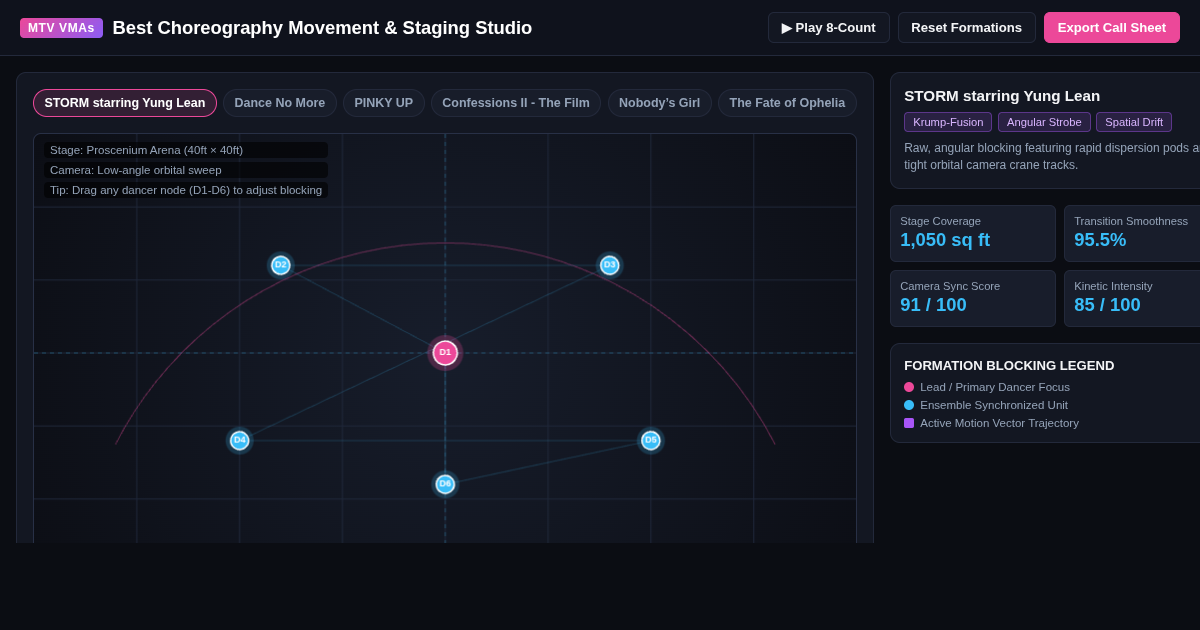The image size is (1200, 630).
Task: Select The Fate of Ophelia tab
Action: point(787,103)
